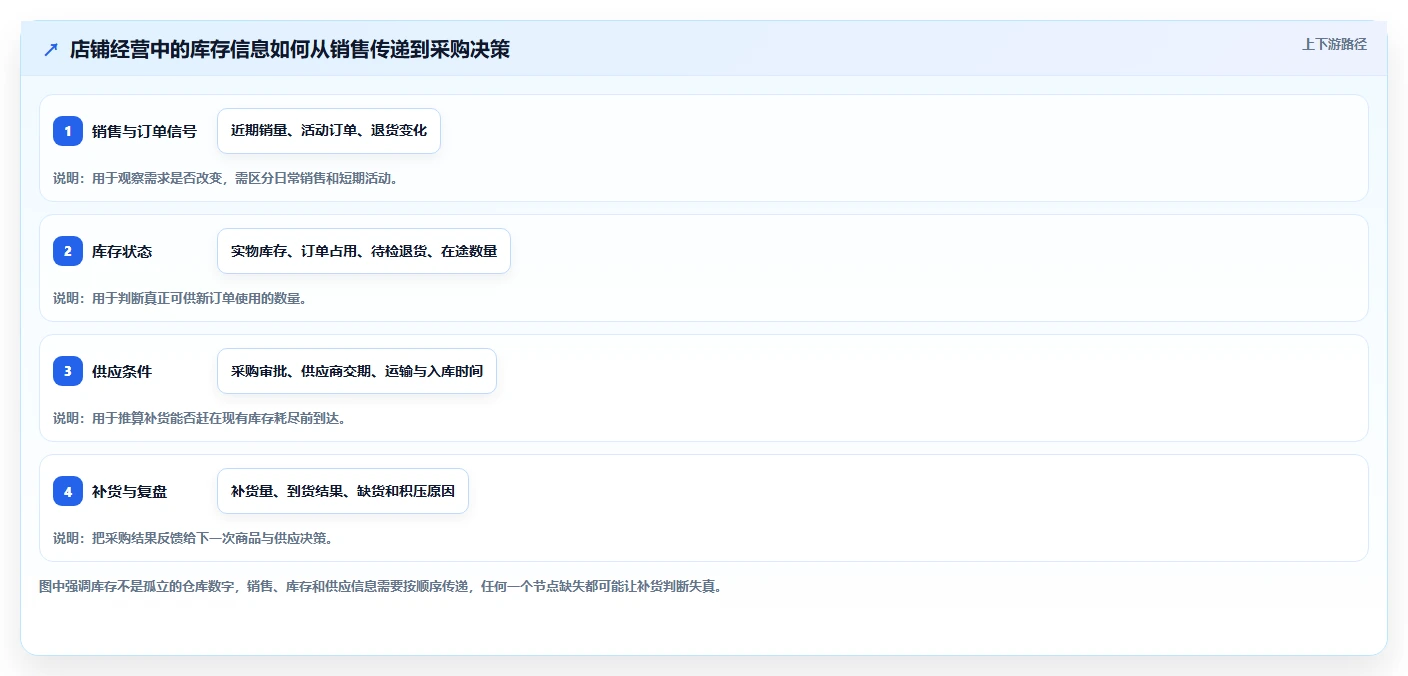Click the arrow icon beside the title
The height and width of the screenshot is (676, 1408).
(51, 49)
